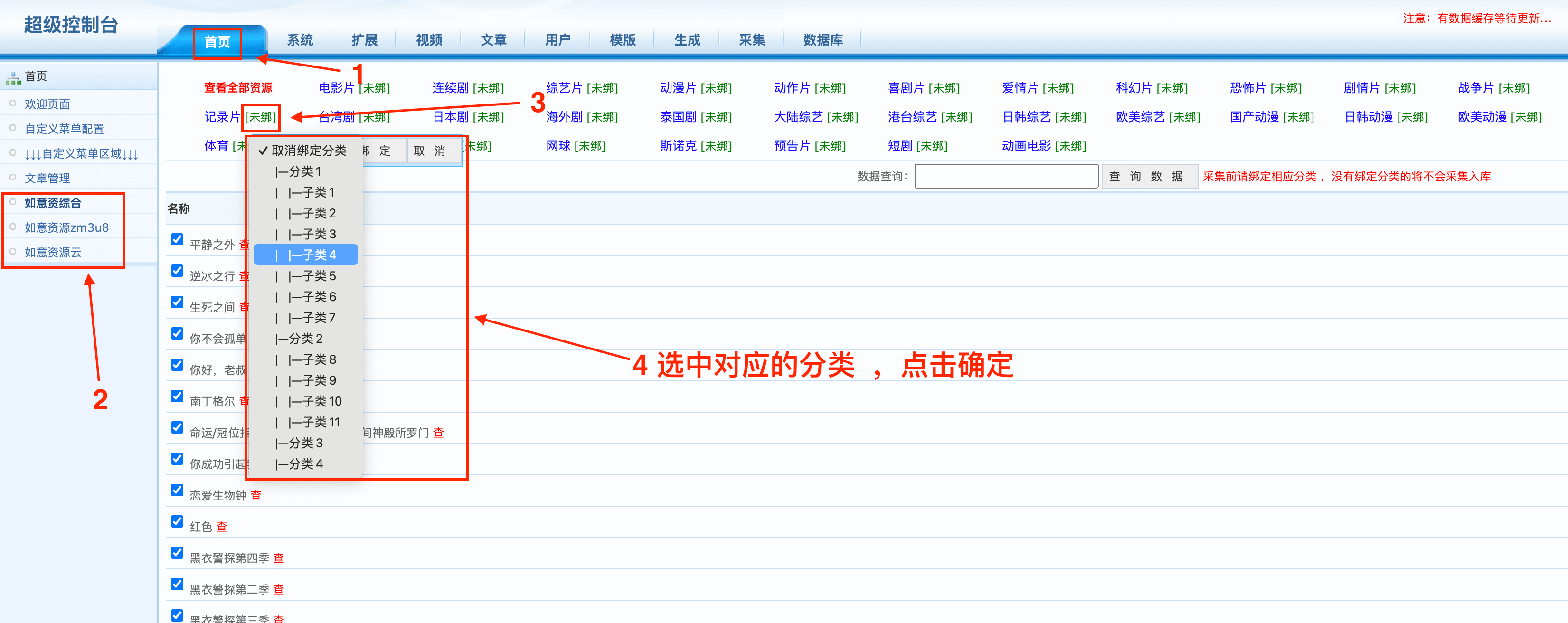Viewport: 1568px width, 623px height.
Task: Open the 模版 tab
Action: pos(622,39)
